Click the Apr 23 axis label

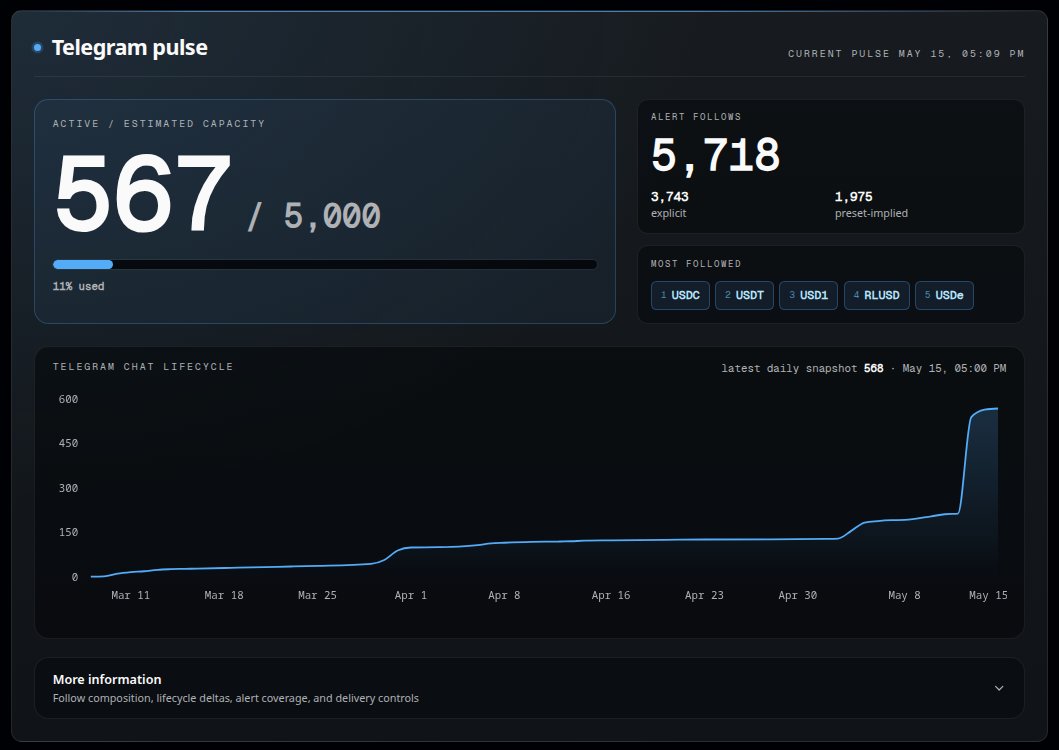pos(704,595)
